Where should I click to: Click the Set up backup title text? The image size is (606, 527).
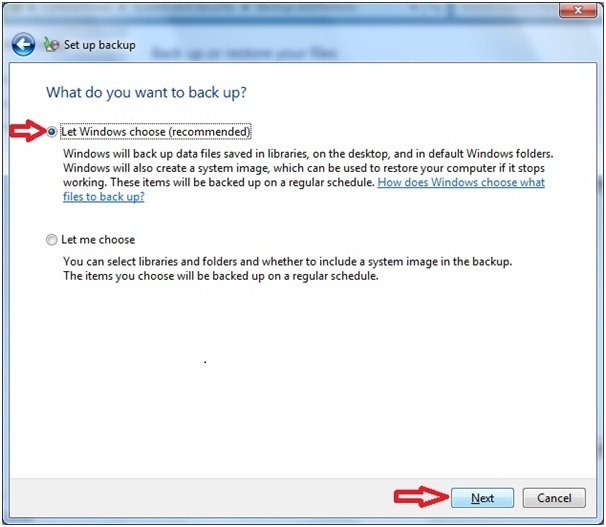click(x=100, y=45)
